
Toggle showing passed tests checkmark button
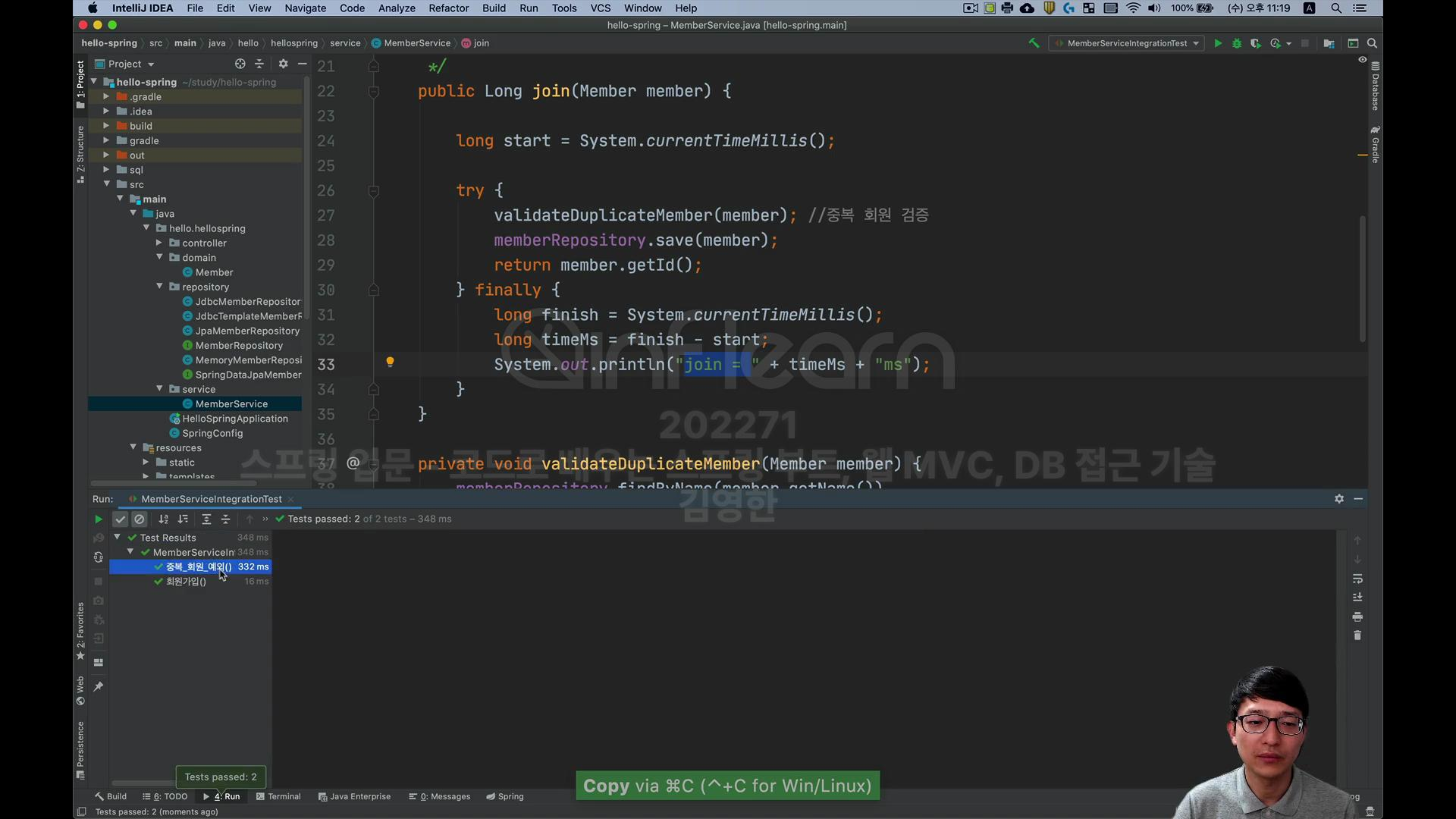click(120, 519)
